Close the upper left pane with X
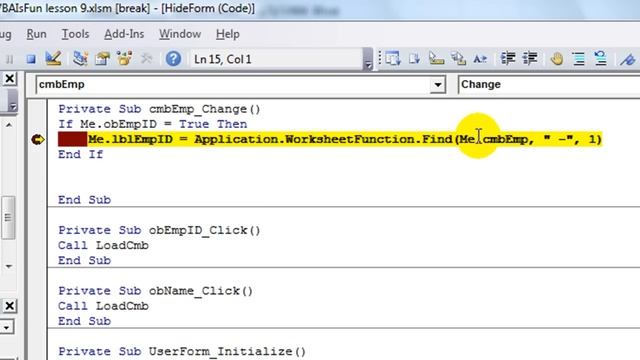This screenshot has height=360, width=640. click(9, 78)
